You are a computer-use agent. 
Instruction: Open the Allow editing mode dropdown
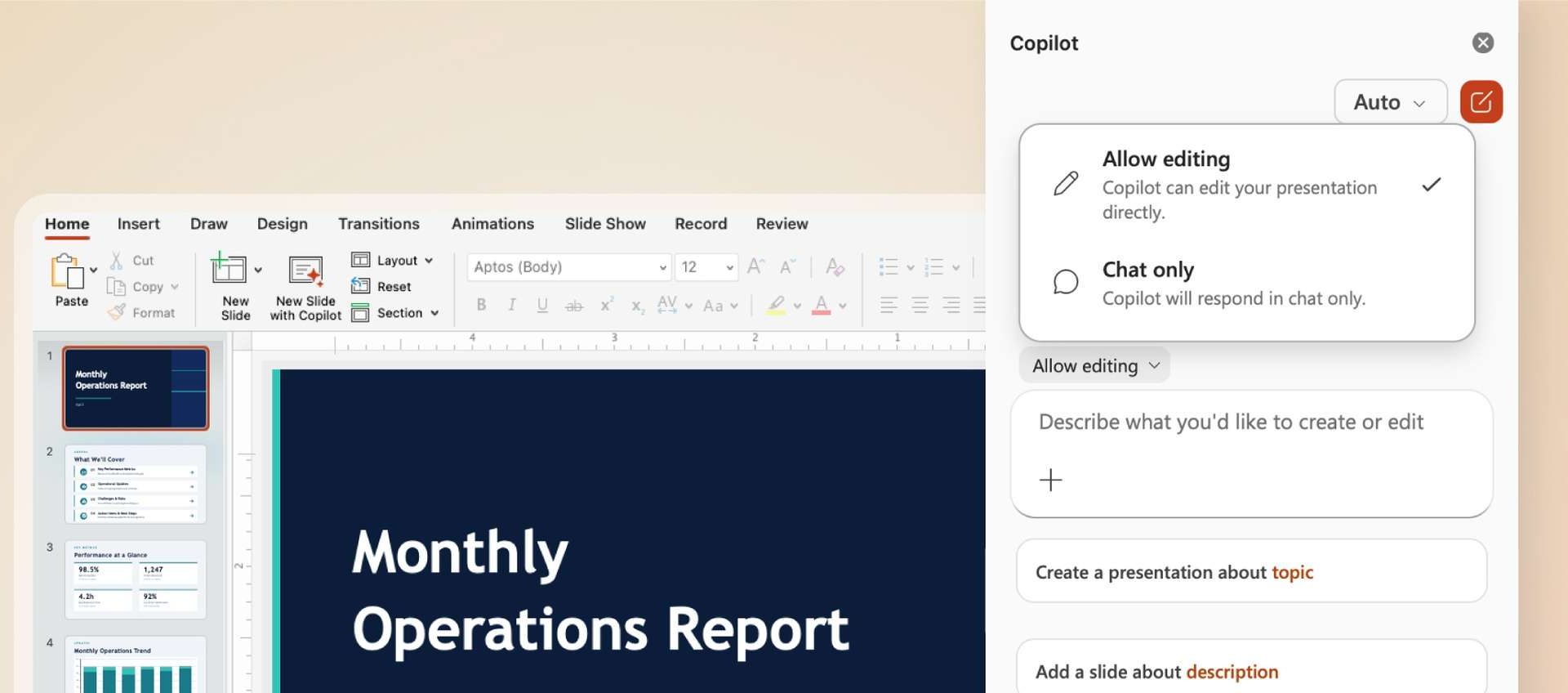pos(1094,365)
